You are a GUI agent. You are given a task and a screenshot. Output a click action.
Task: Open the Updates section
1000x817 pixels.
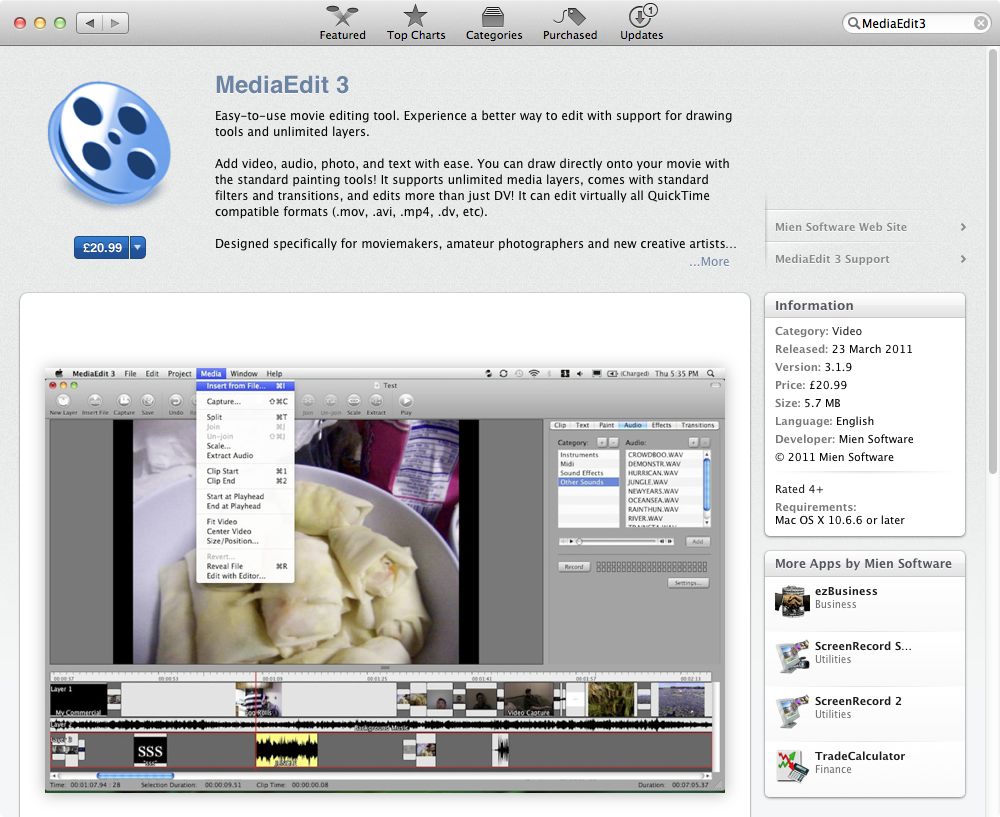click(x=642, y=23)
